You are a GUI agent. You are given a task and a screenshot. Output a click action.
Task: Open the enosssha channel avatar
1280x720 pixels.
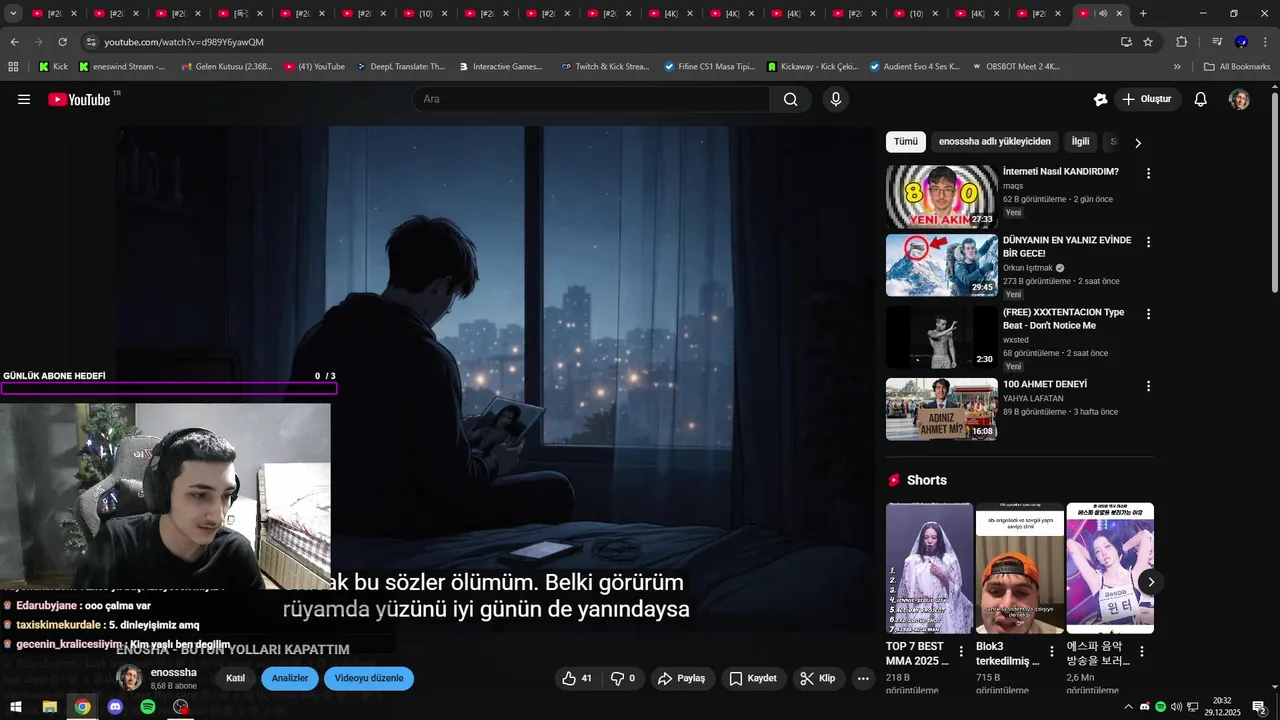tap(130, 678)
